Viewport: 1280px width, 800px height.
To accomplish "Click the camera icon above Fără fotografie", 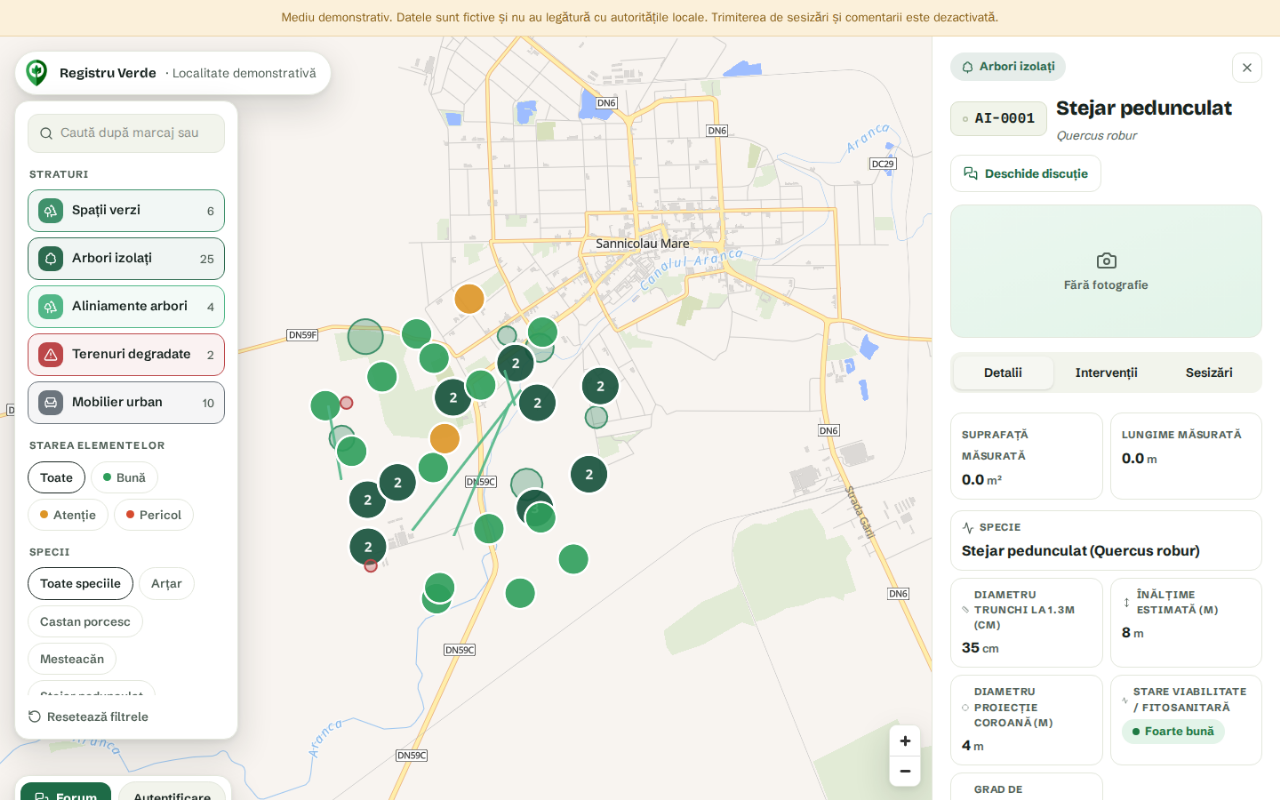I will pos(1106,261).
